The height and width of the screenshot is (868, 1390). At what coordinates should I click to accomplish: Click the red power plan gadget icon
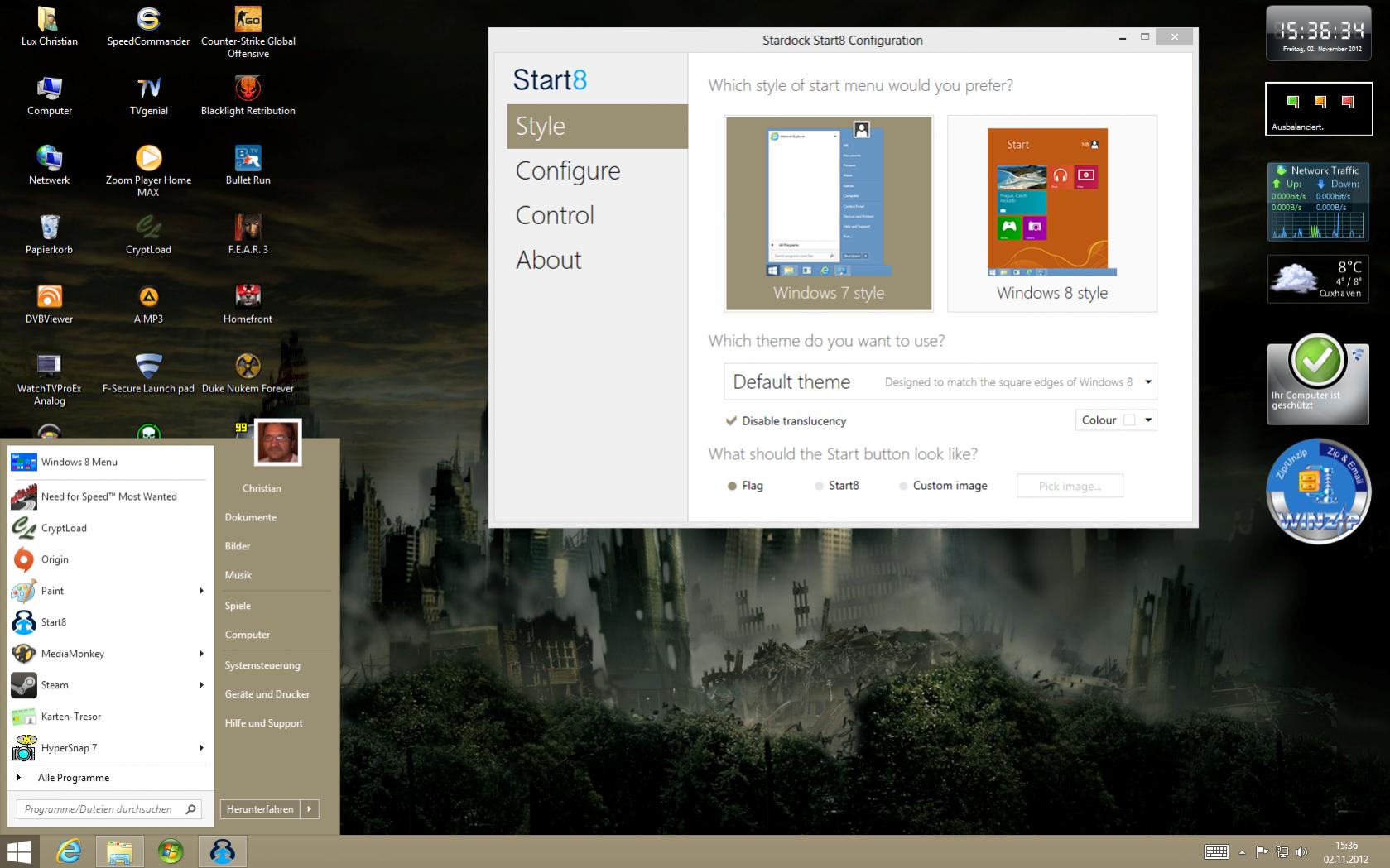1348,102
